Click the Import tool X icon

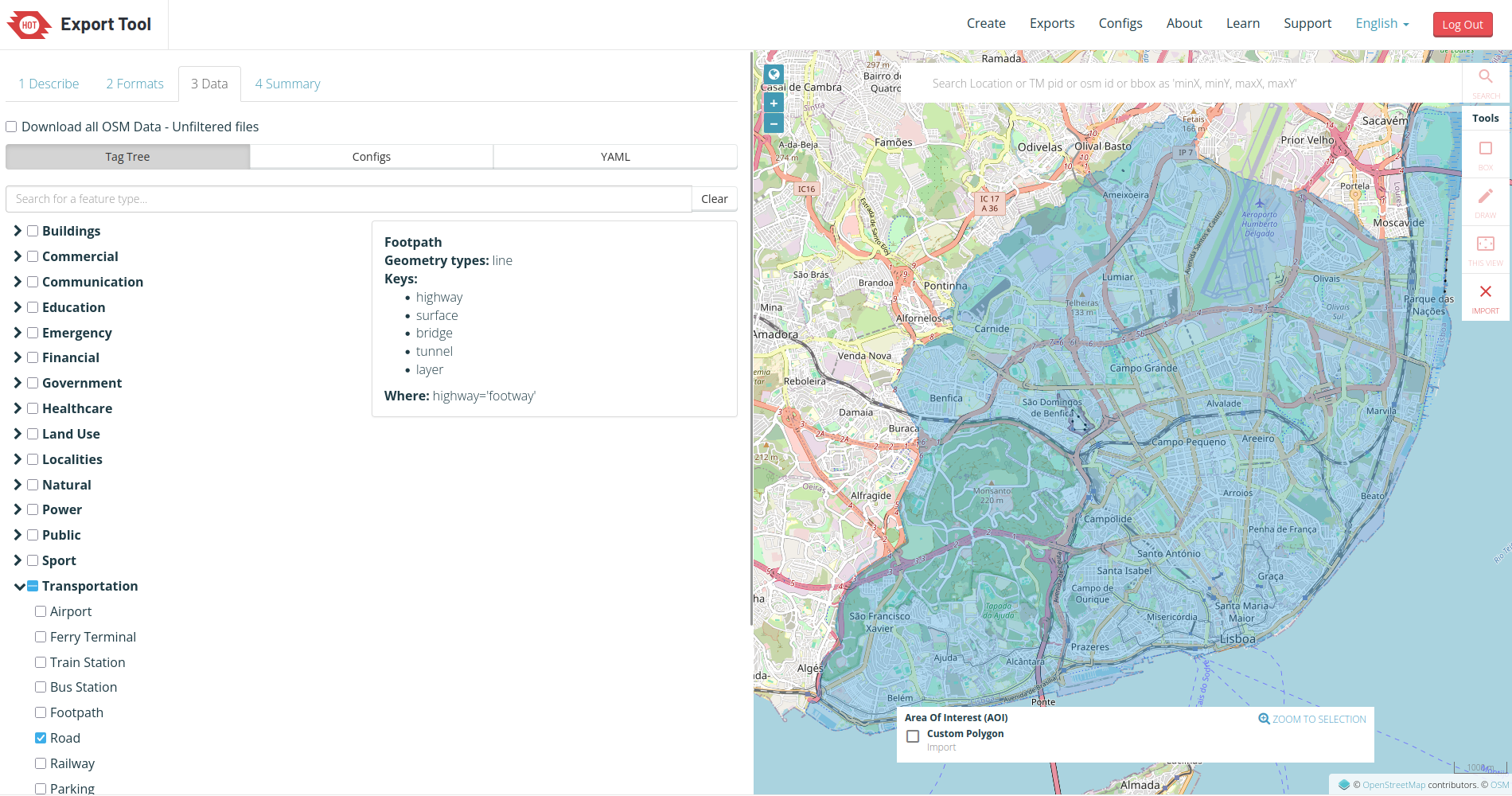[1485, 292]
